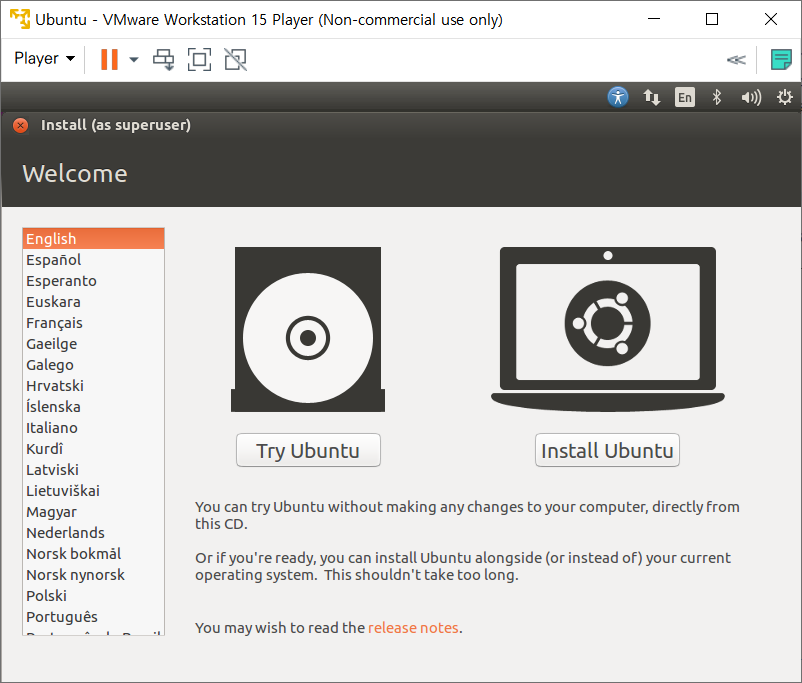Send Ctrl+Alt+Del to the virtual machine
802x683 pixels.
[164, 59]
